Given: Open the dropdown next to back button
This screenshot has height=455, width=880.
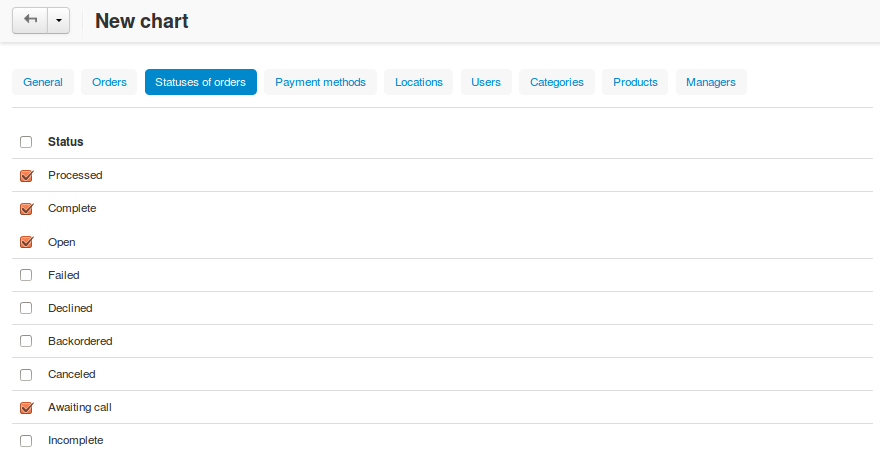Looking at the screenshot, I should coord(58,21).
